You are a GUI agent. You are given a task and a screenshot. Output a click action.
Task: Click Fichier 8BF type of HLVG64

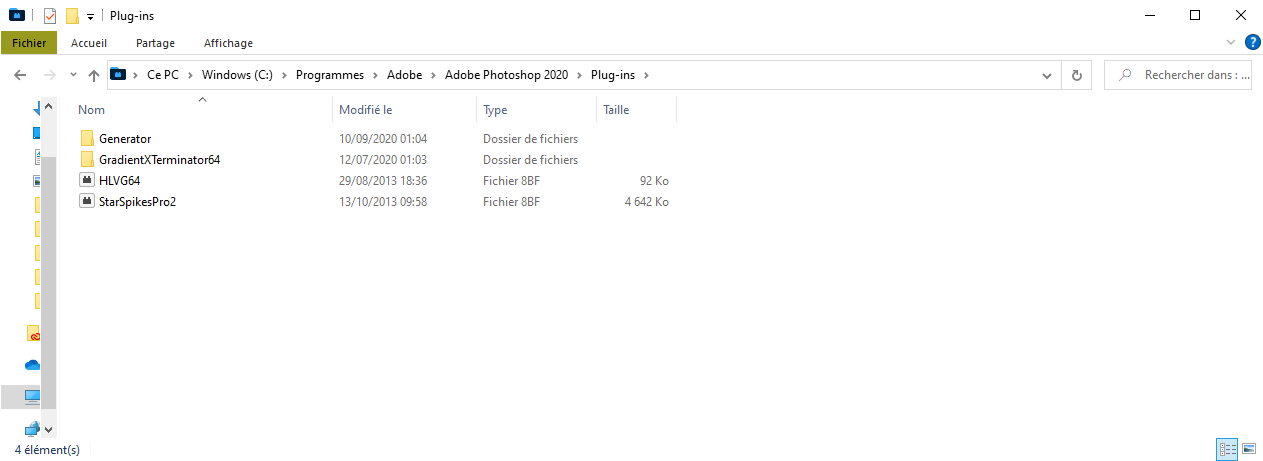pyautogui.click(x=511, y=181)
